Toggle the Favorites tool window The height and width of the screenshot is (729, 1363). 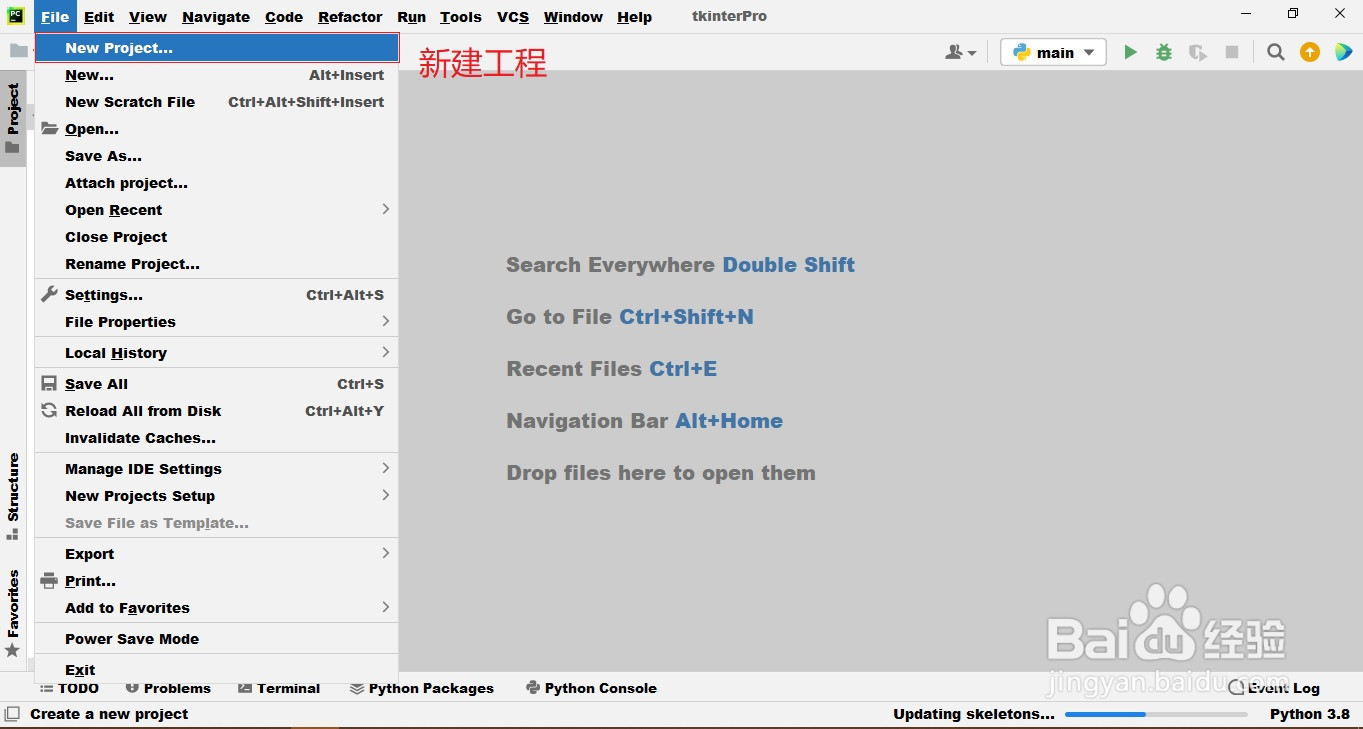pos(13,610)
